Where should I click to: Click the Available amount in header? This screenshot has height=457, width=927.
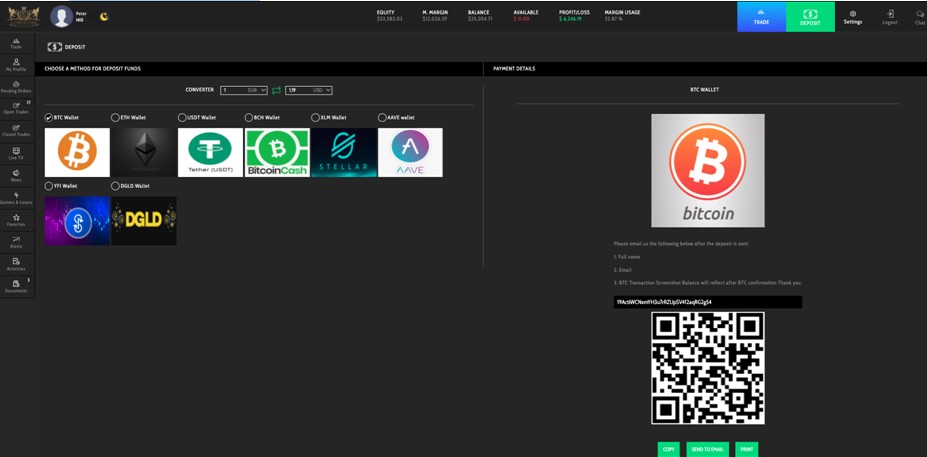521,19
